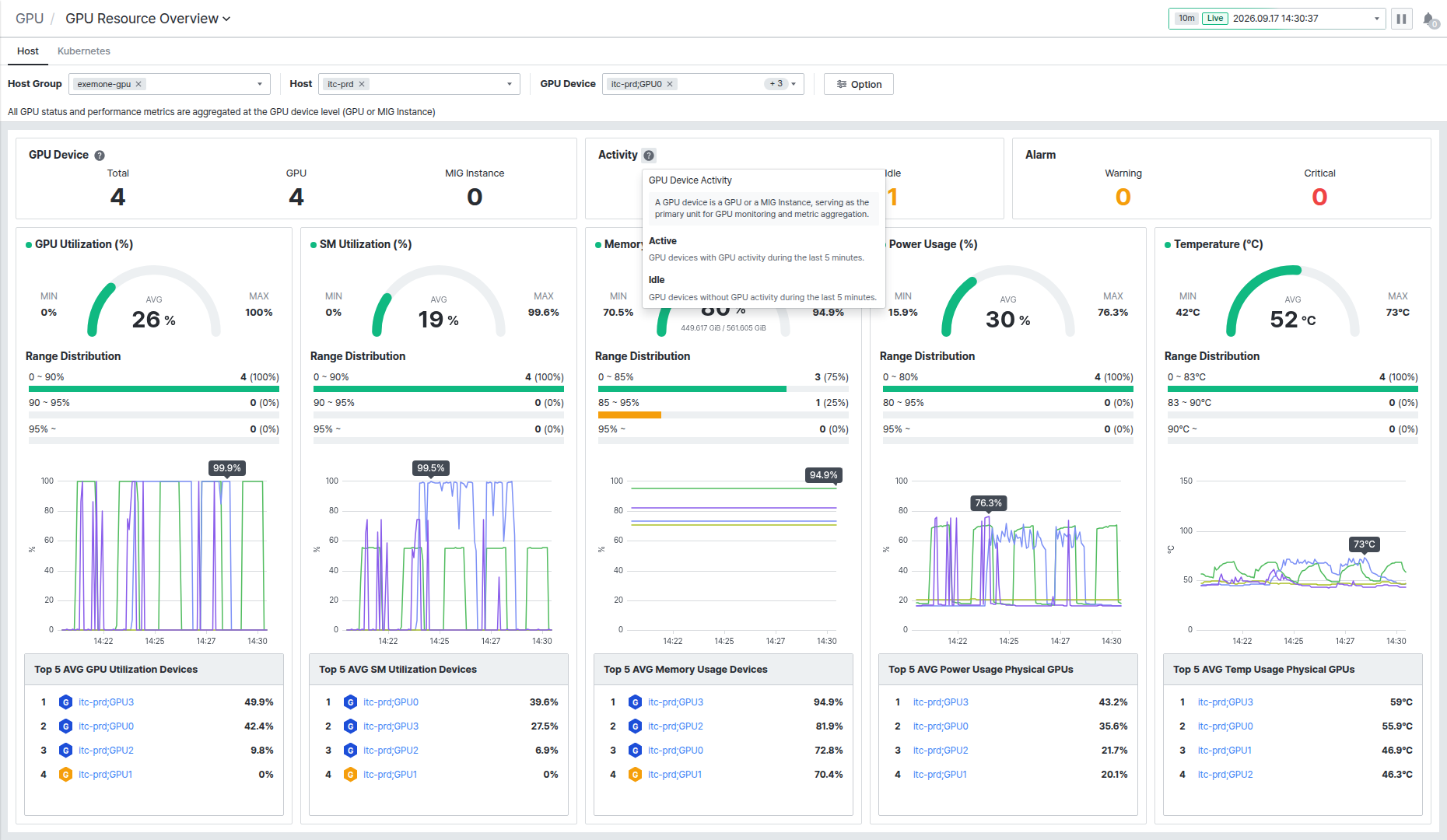Click the GPU Device selection field

click(703, 84)
